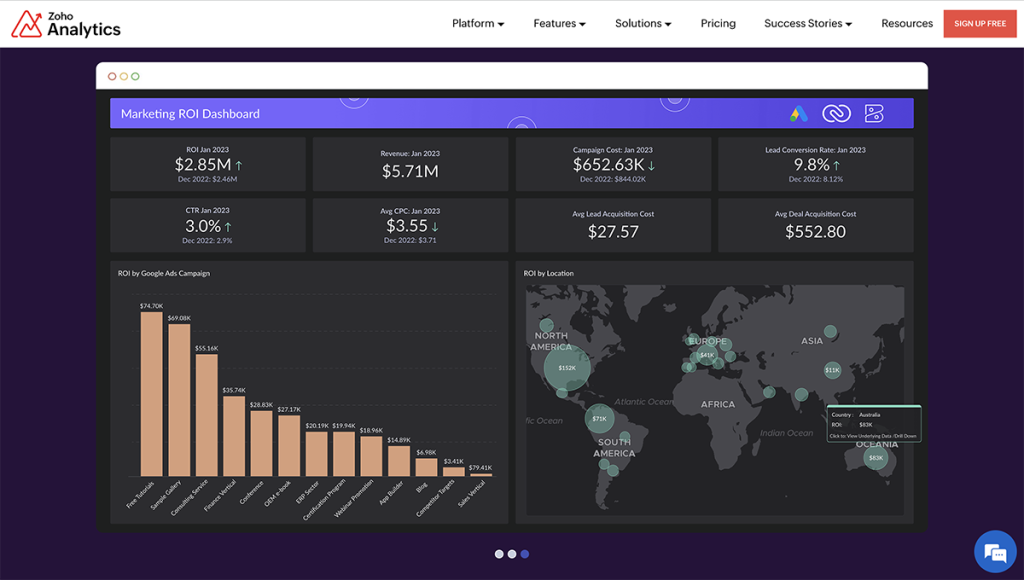Screen dimensions: 1024x580
Task: Click the ROI Jan 2023 KPI card
Action: pyautogui.click(x=208, y=164)
